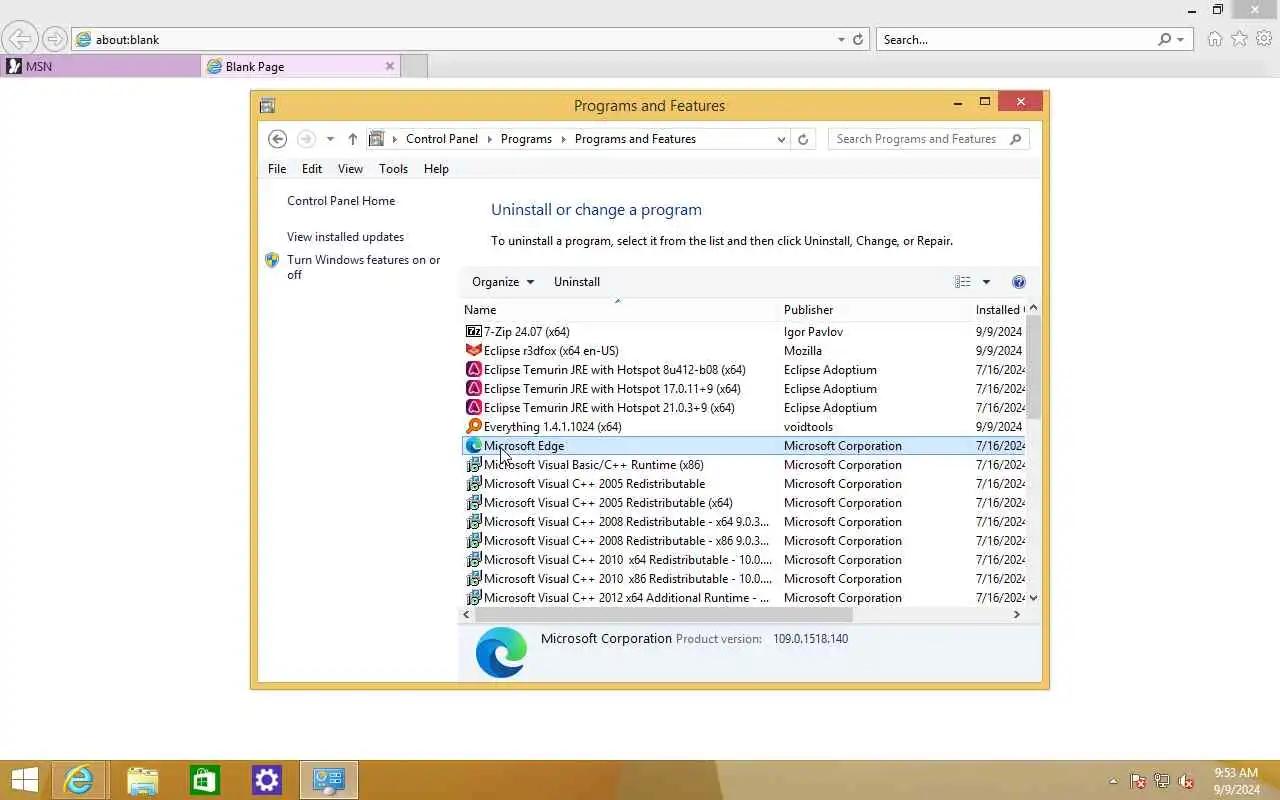This screenshot has height=800, width=1280.
Task: Click the Temurin JRE 8u412-b08 icon
Action: click(474, 369)
